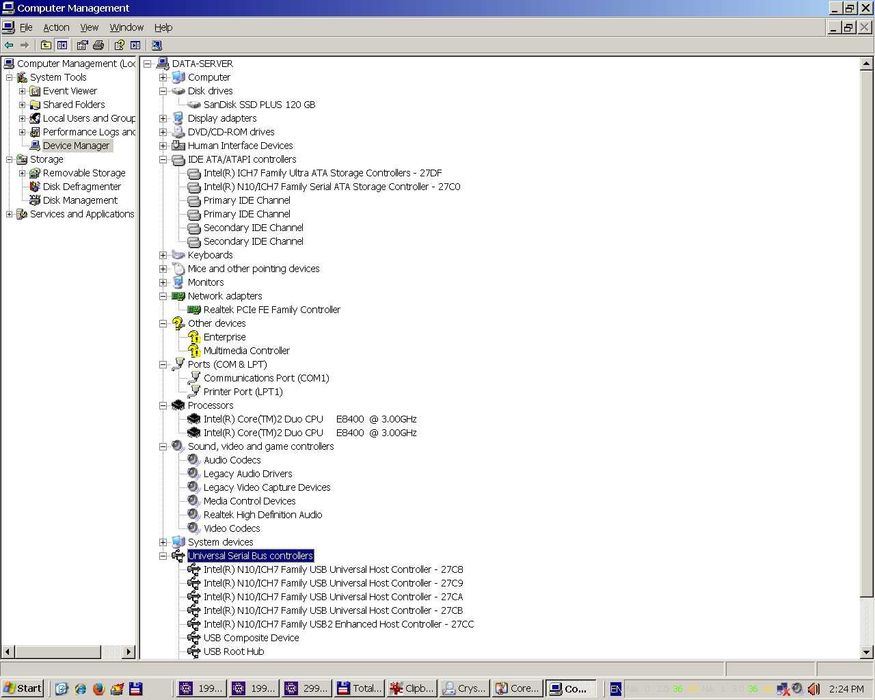Image resolution: width=875 pixels, height=700 pixels.
Task: Click the Start button
Action: point(23,689)
